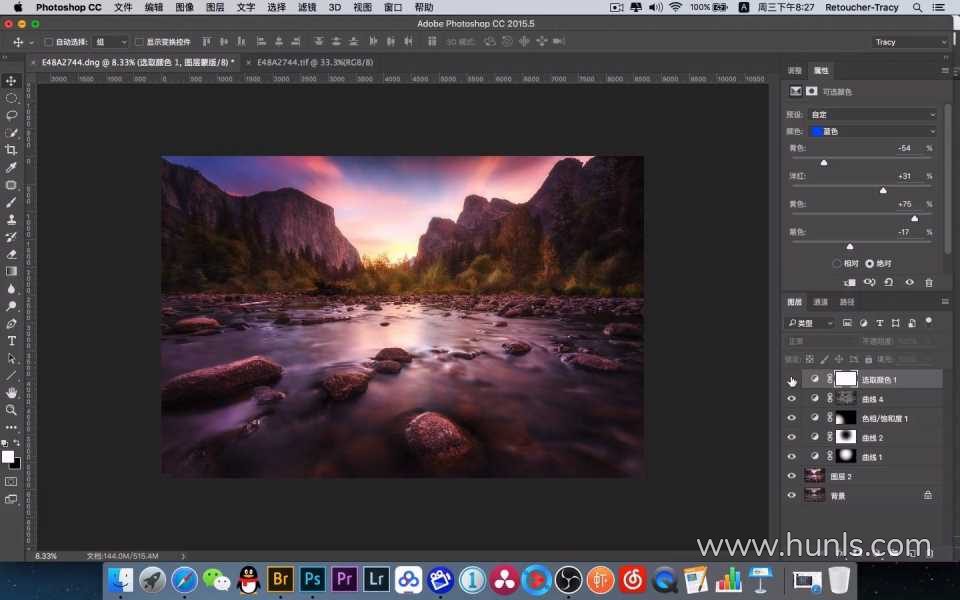Select the Absolute (绝对) radio button
This screenshot has width=960, height=600.
[869, 263]
